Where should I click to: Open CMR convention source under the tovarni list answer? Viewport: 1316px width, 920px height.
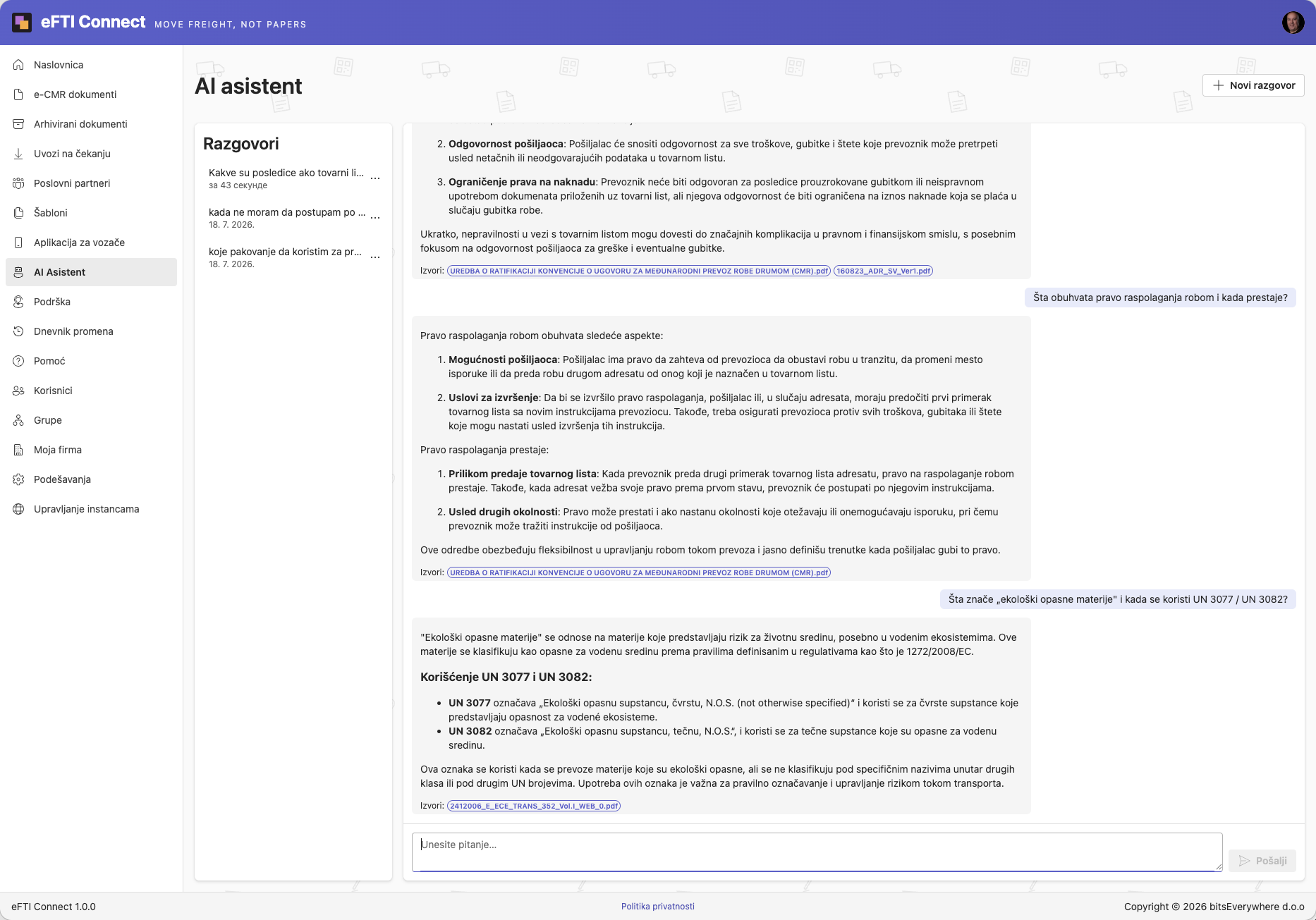click(639, 271)
